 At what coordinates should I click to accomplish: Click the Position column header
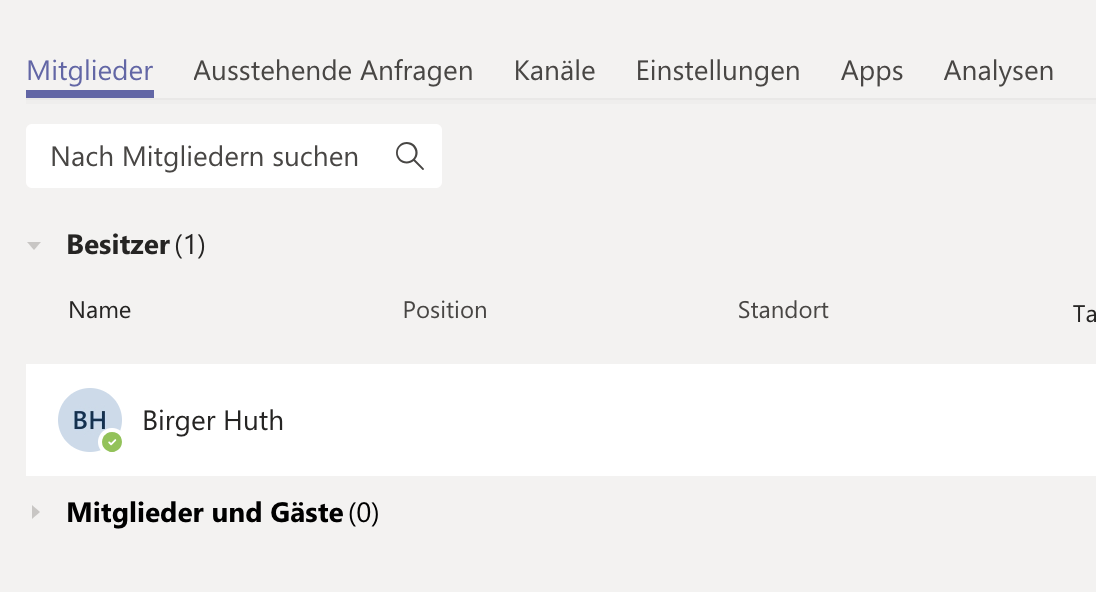click(x=445, y=310)
